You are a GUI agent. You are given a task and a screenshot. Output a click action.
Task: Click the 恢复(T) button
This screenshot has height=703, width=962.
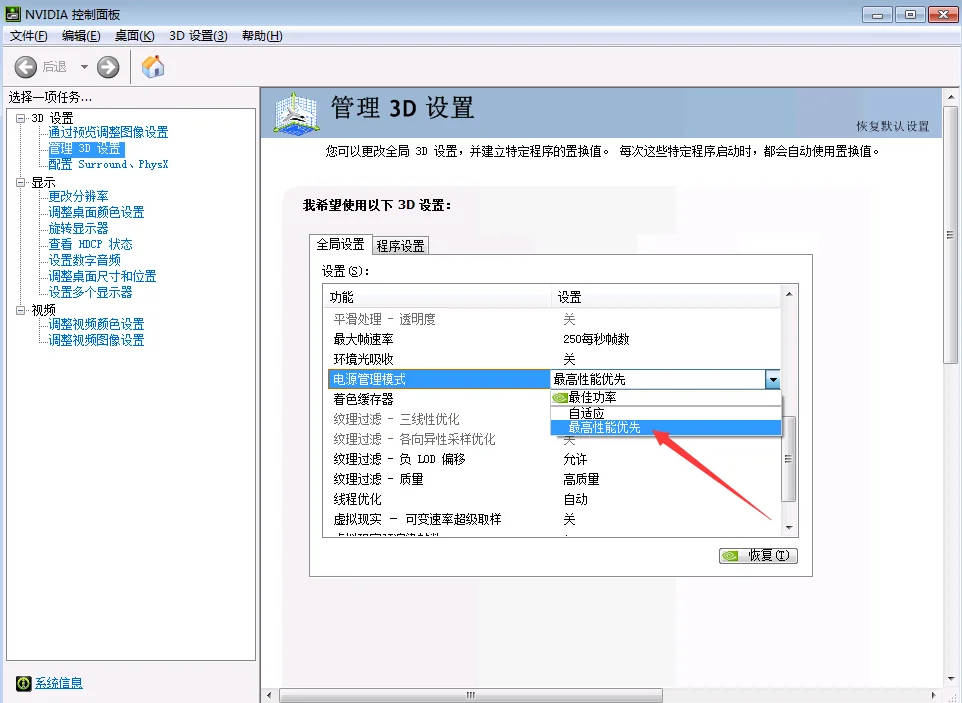tap(758, 556)
